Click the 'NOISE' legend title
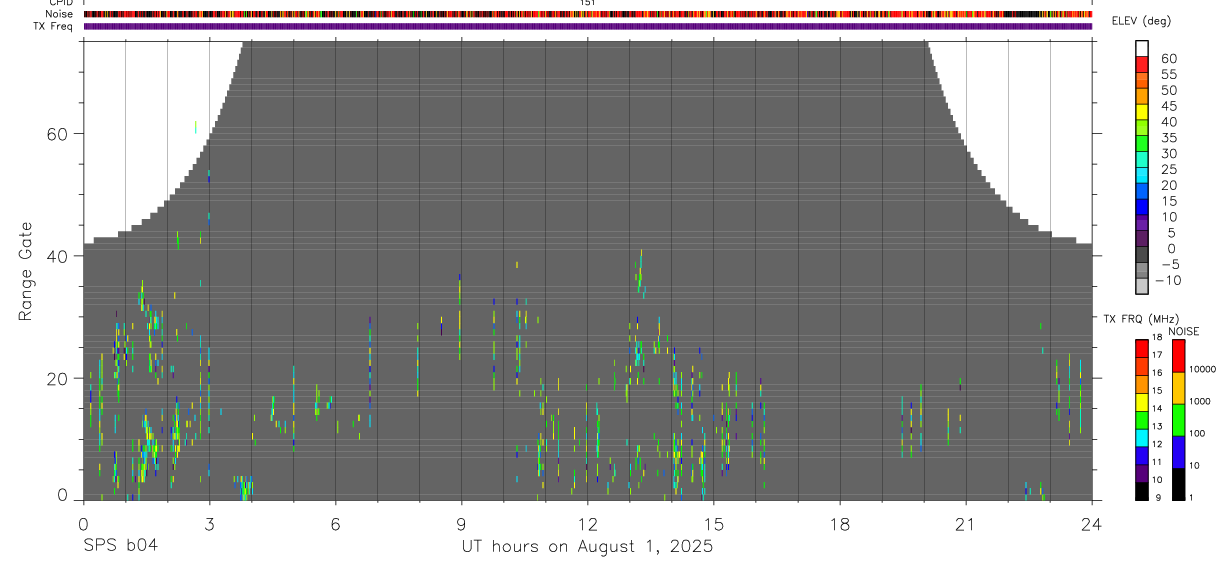Image resolution: width=1228 pixels, height=567 pixels. (1183, 331)
